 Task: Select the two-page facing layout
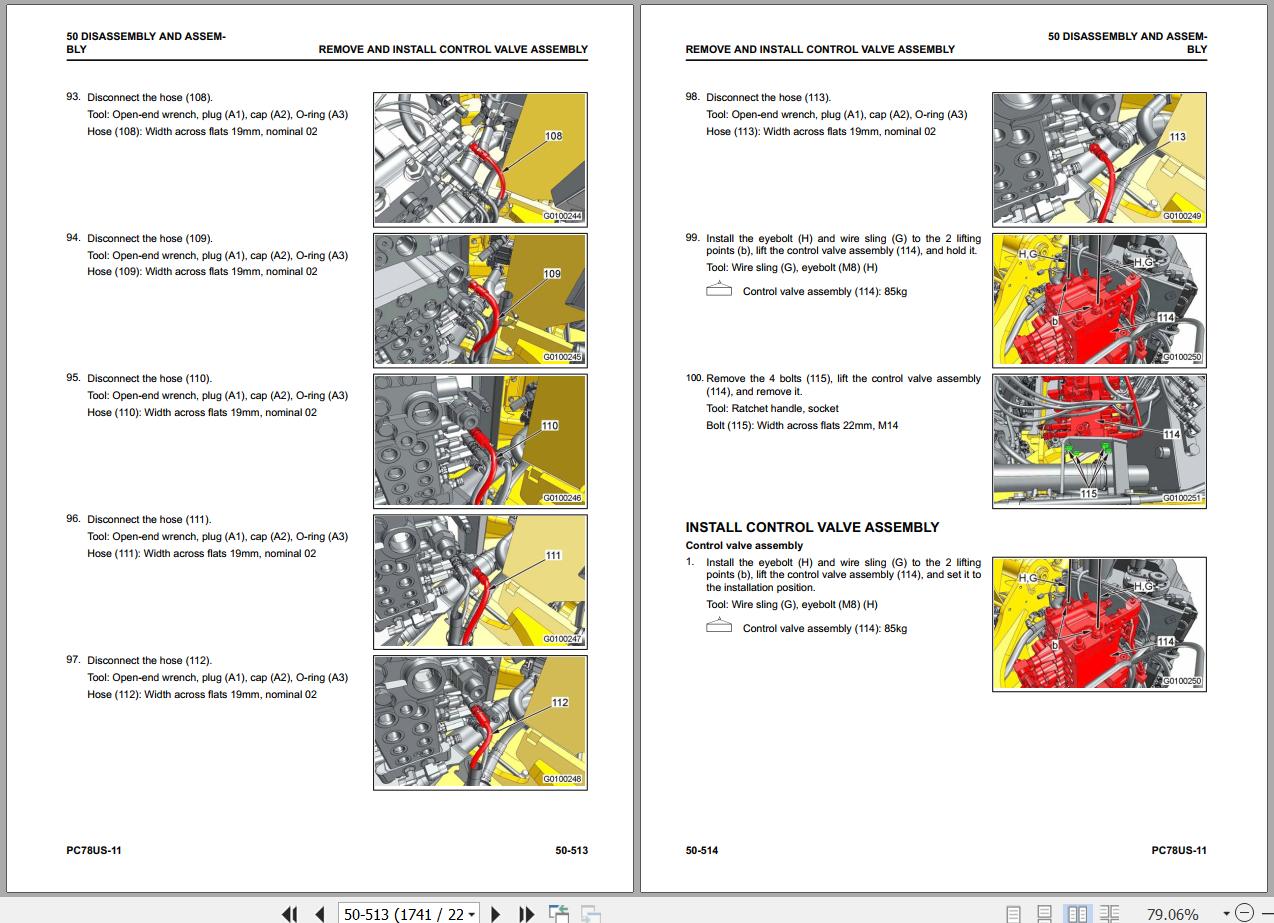click(x=1077, y=913)
